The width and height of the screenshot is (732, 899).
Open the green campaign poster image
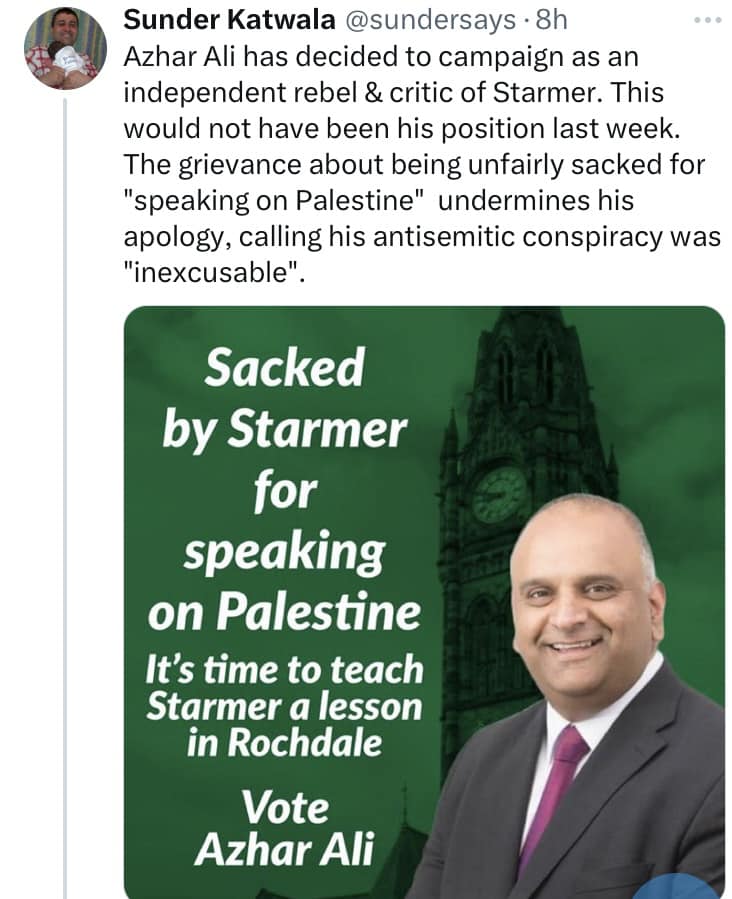[x=423, y=602]
